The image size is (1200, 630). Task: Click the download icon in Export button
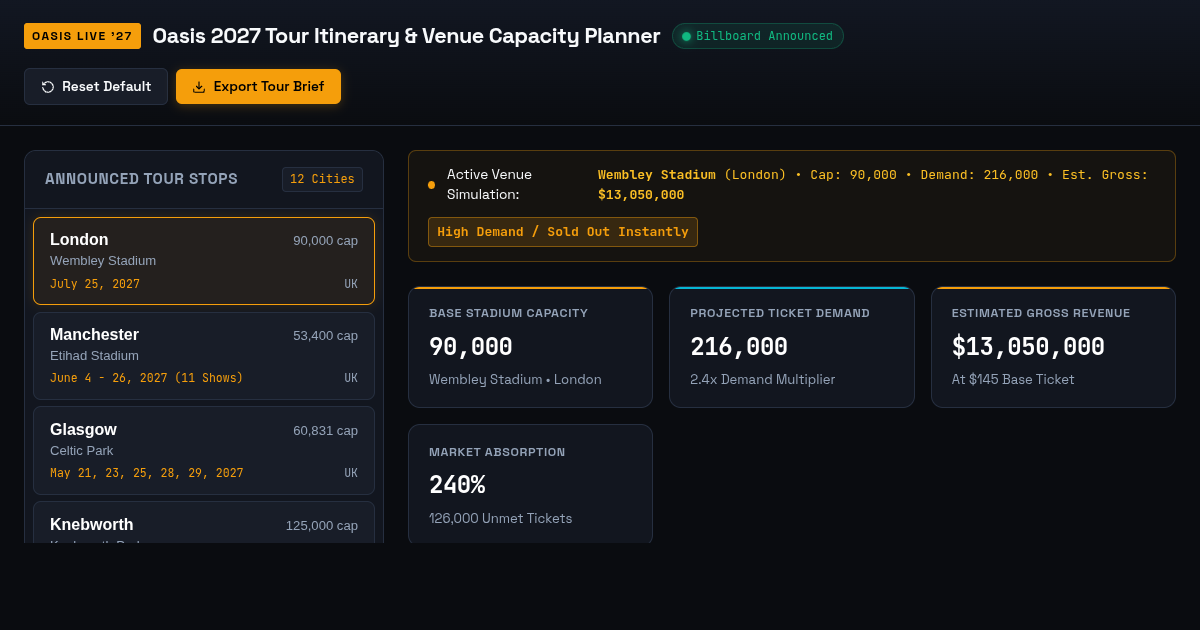pyautogui.click(x=199, y=87)
